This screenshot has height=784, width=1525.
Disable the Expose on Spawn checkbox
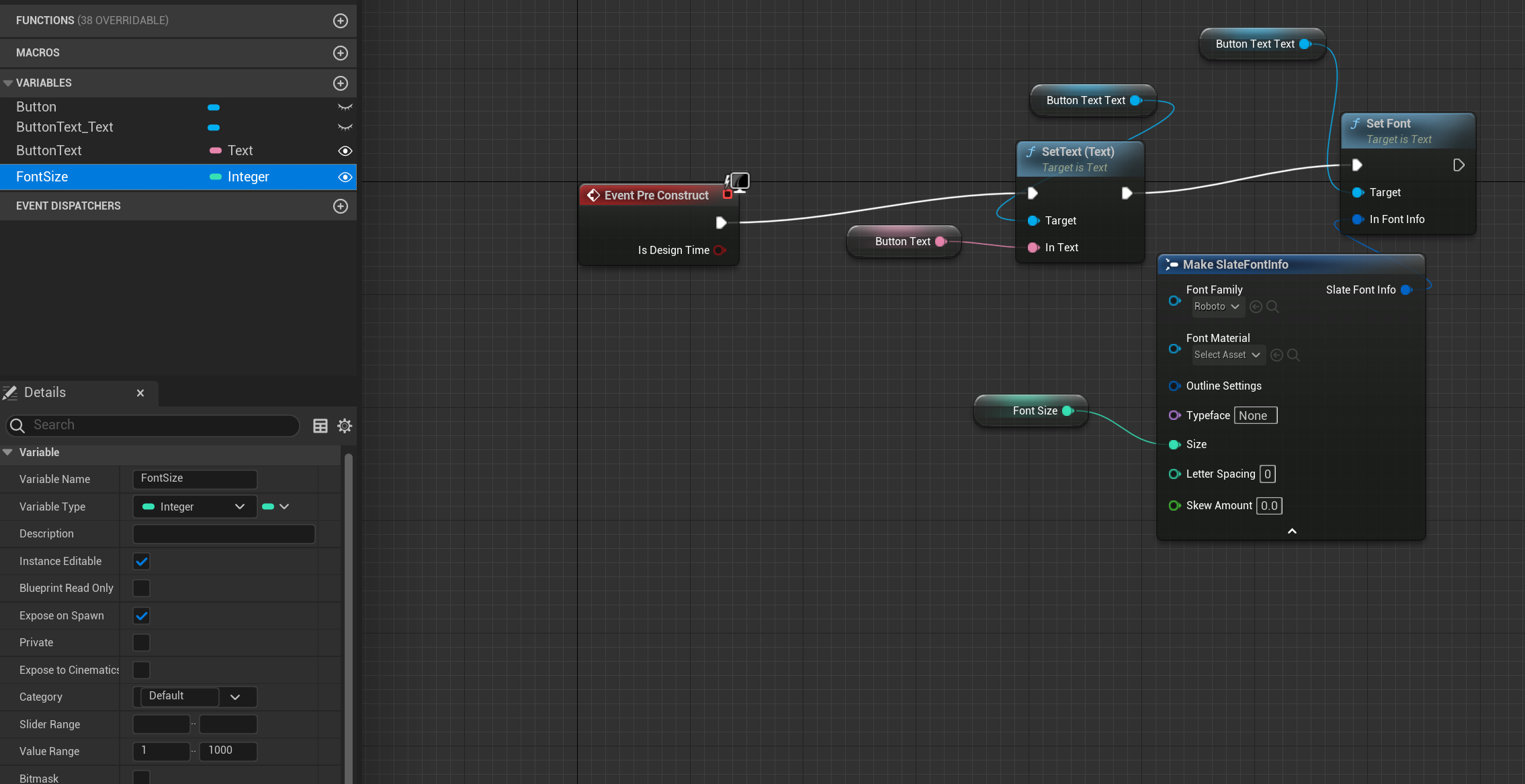pos(141,616)
